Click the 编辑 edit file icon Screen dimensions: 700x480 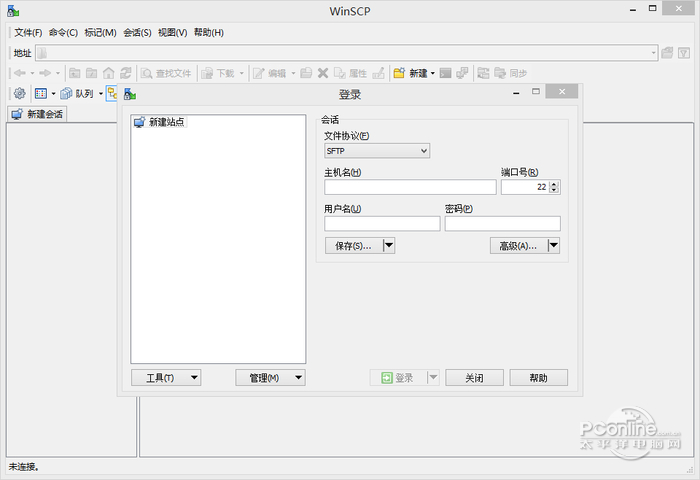[258, 73]
